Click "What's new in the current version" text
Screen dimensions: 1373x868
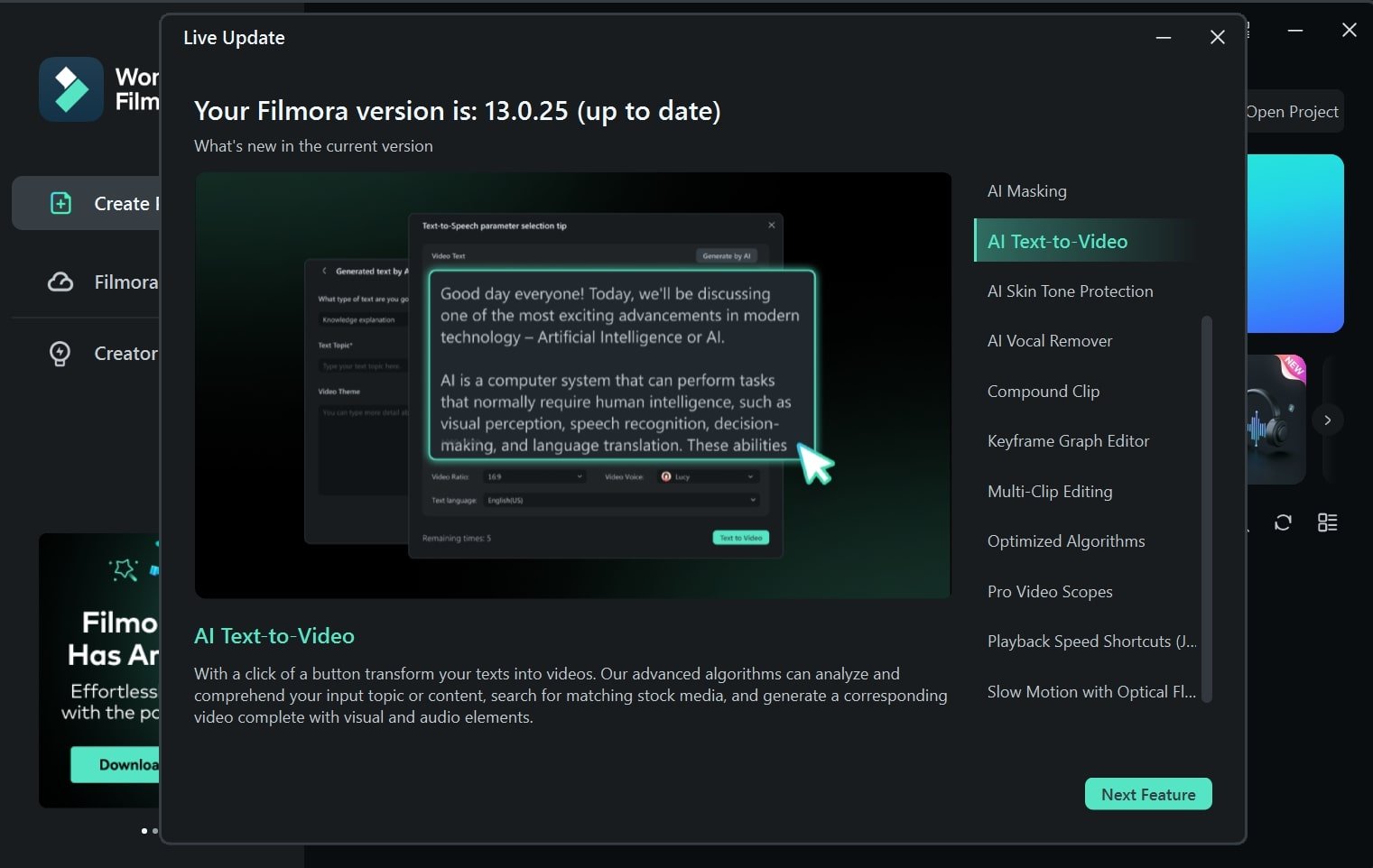tap(313, 146)
